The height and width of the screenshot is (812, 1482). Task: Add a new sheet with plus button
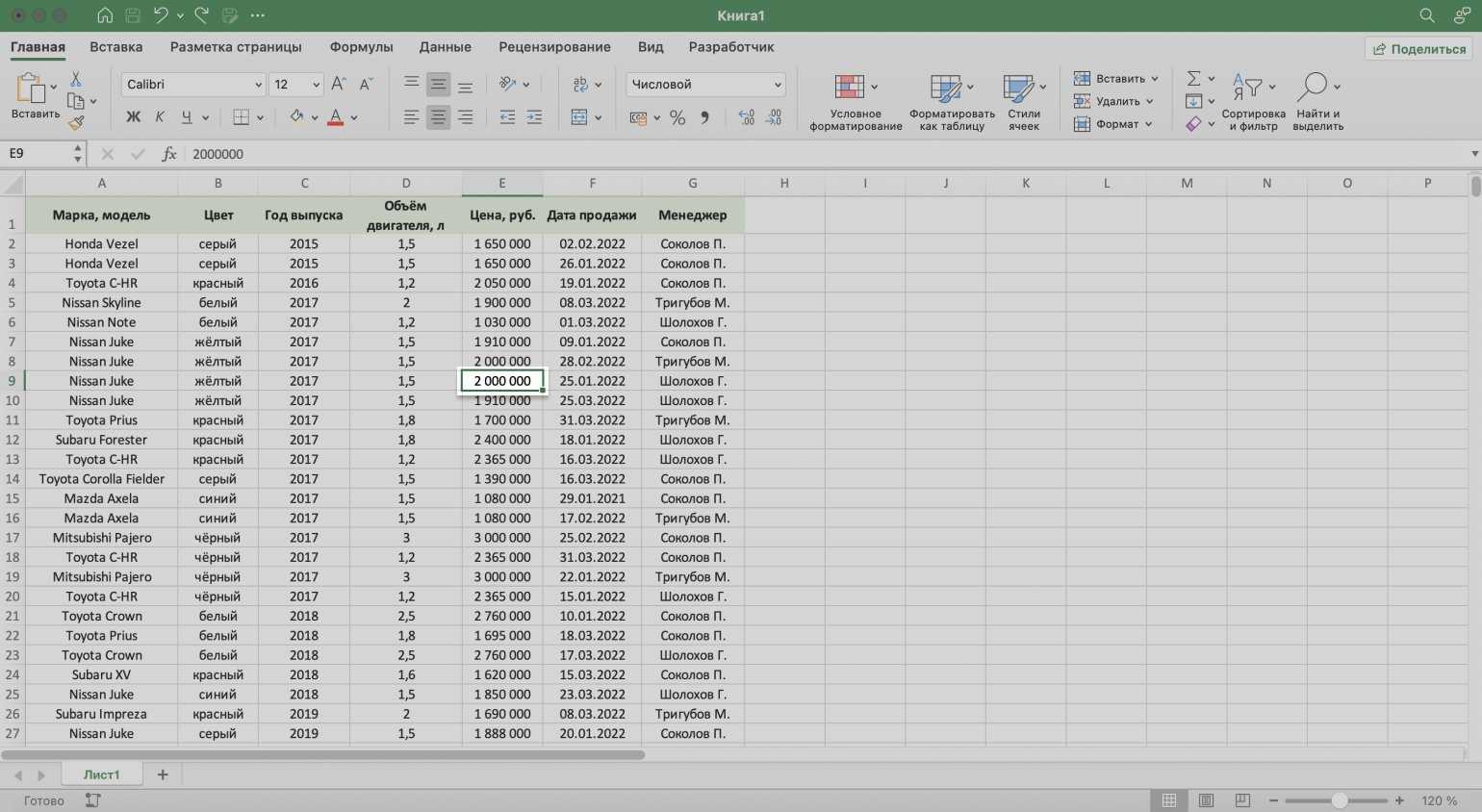(163, 774)
